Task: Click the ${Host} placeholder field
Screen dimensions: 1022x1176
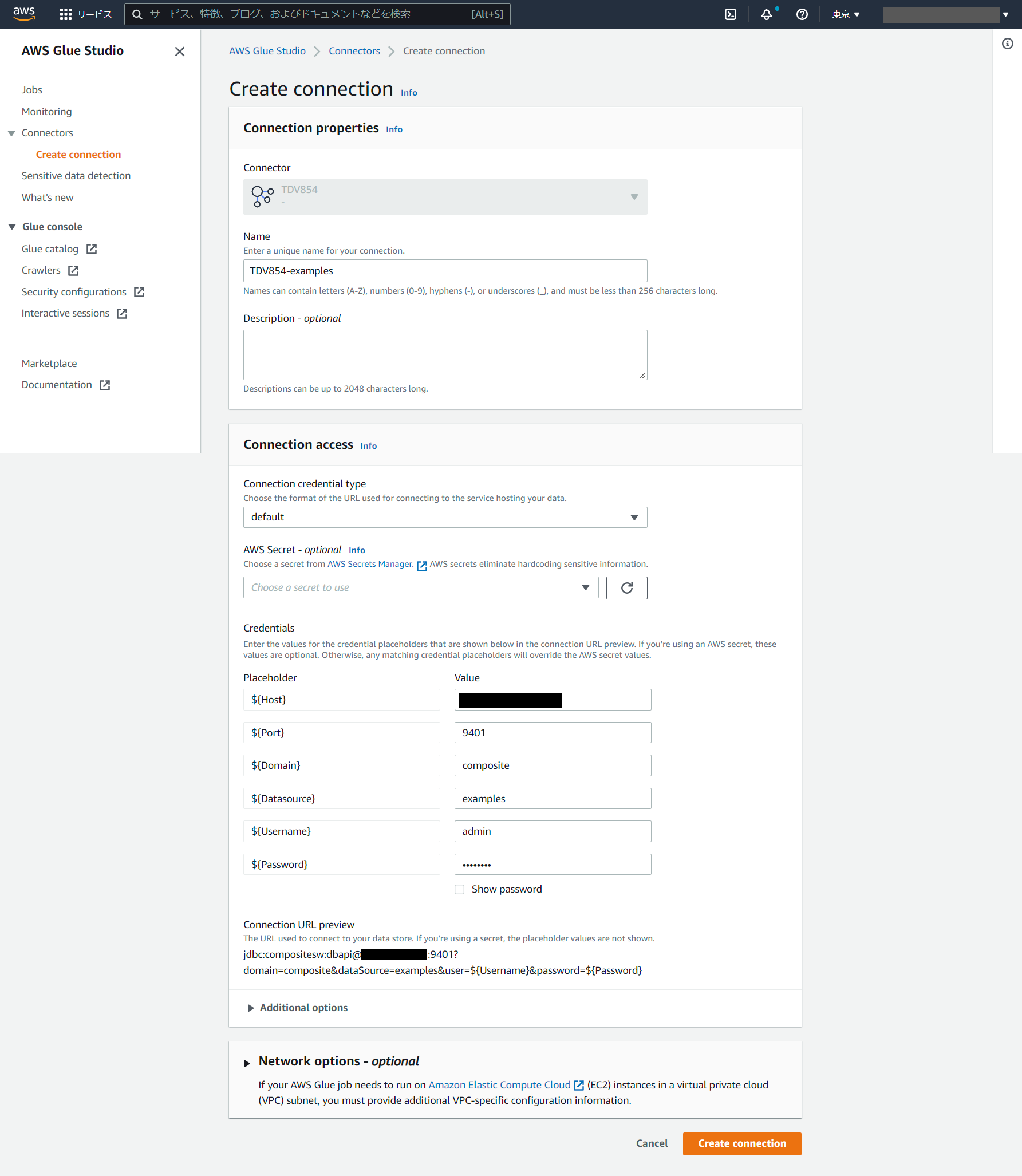Action: (x=342, y=700)
